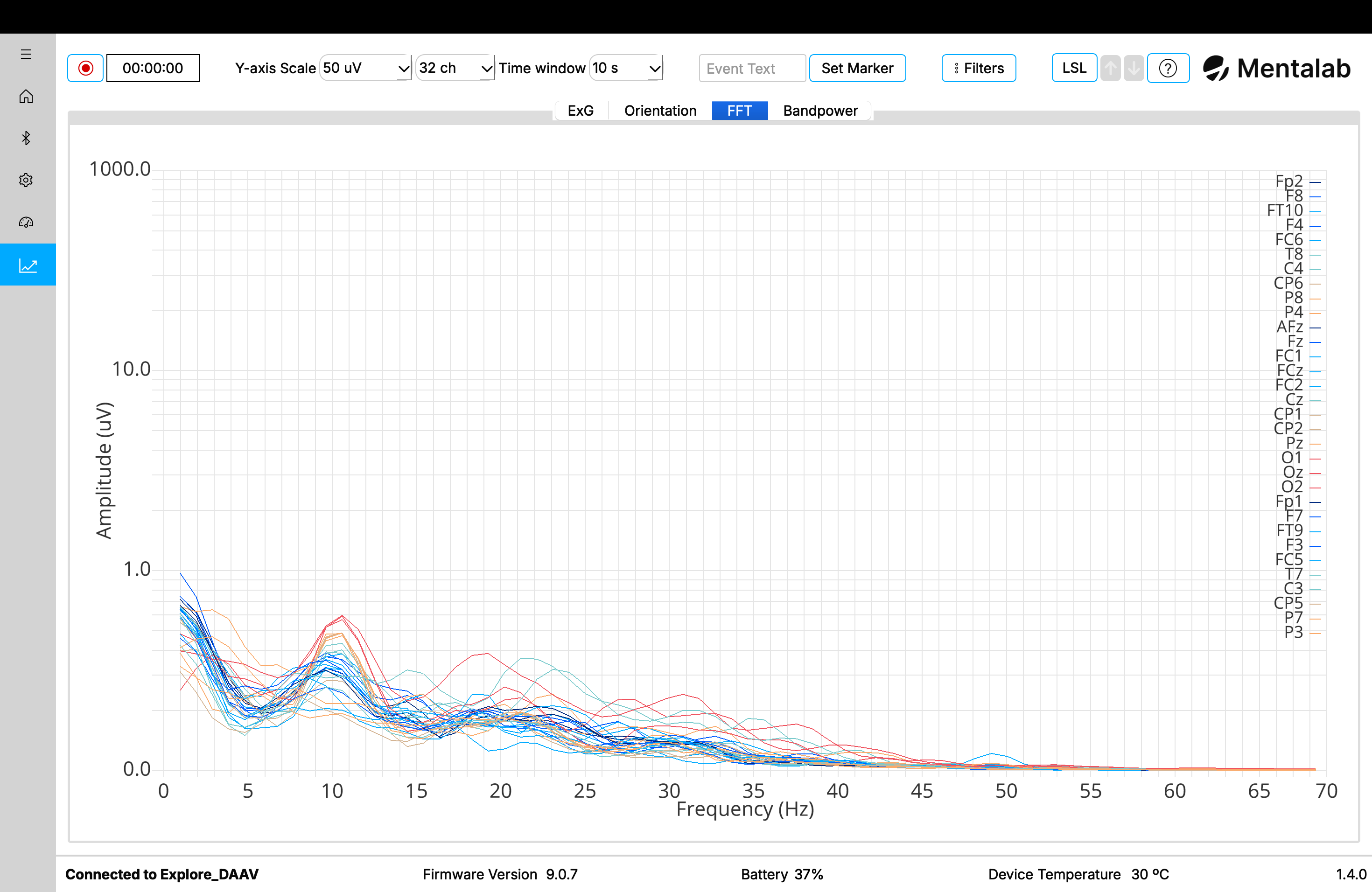Click the LSL button
The width and height of the screenshot is (1372, 892).
1074,68
